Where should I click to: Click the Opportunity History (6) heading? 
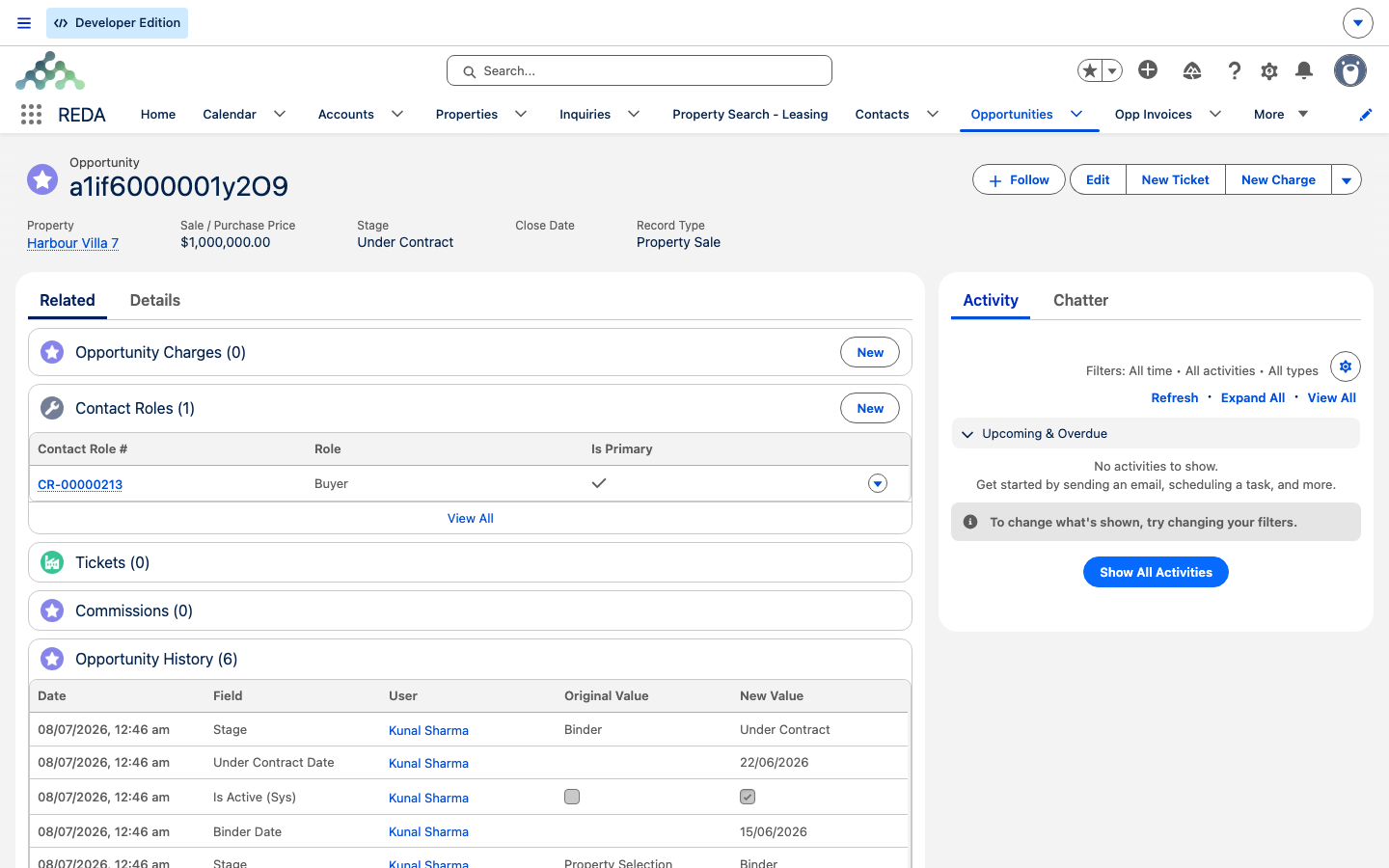pyautogui.click(x=156, y=659)
